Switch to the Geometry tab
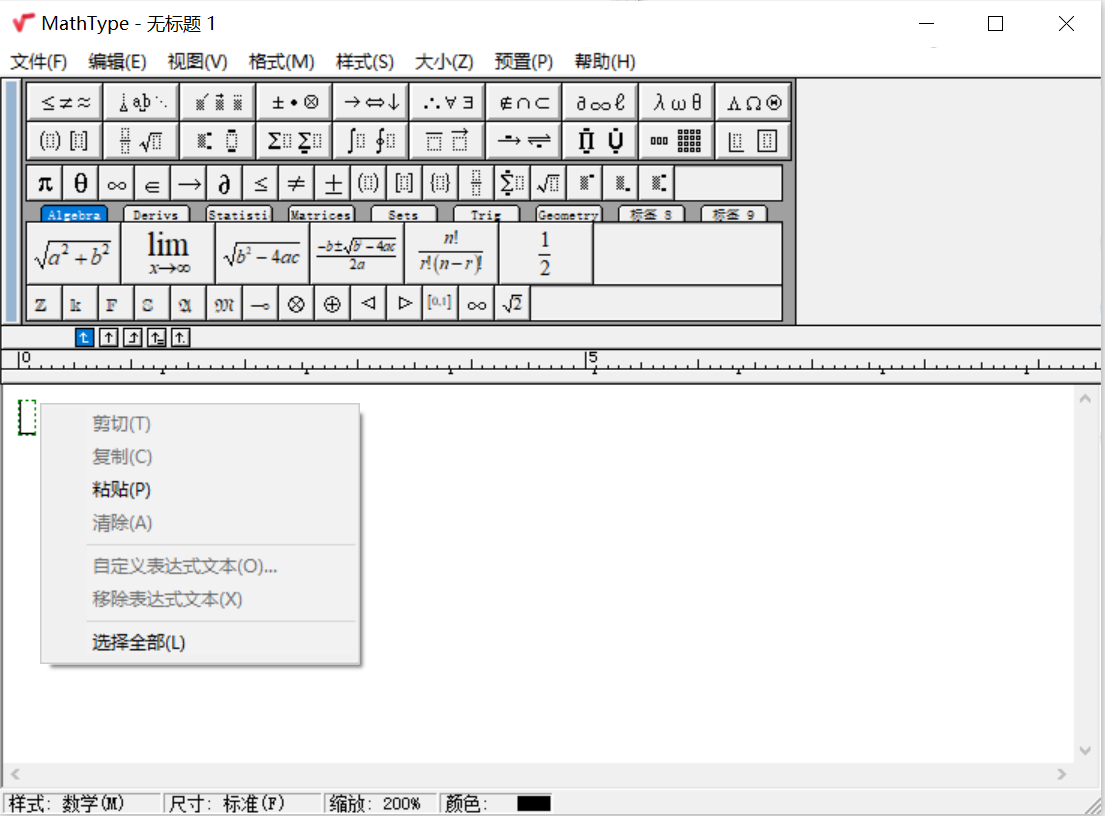1105x816 pixels. tap(568, 214)
